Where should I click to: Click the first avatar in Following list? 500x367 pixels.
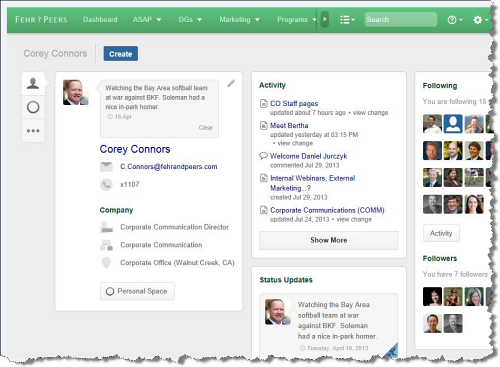(x=432, y=124)
